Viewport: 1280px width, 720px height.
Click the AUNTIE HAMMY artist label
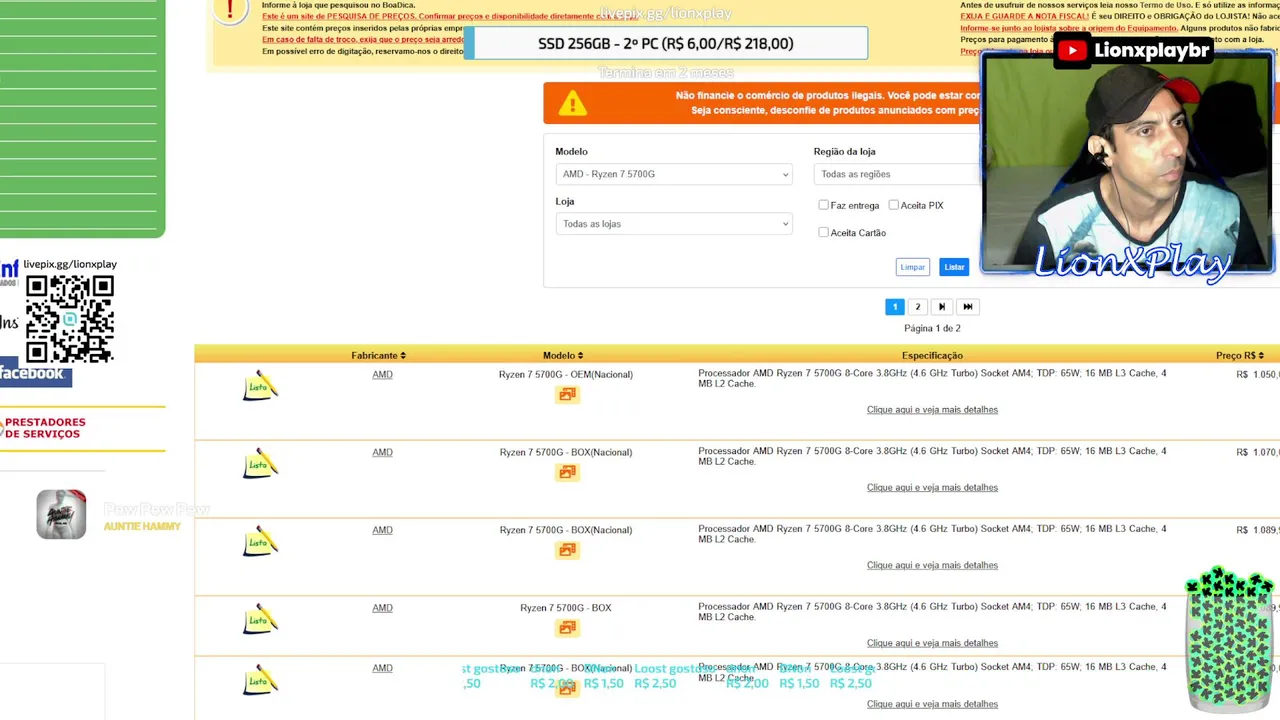point(142,527)
